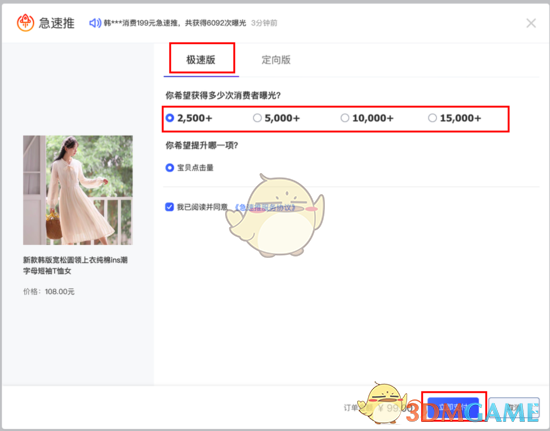The image size is (550, 431).
Task: Click the price text 108.00元
Action: coord(60,292)
